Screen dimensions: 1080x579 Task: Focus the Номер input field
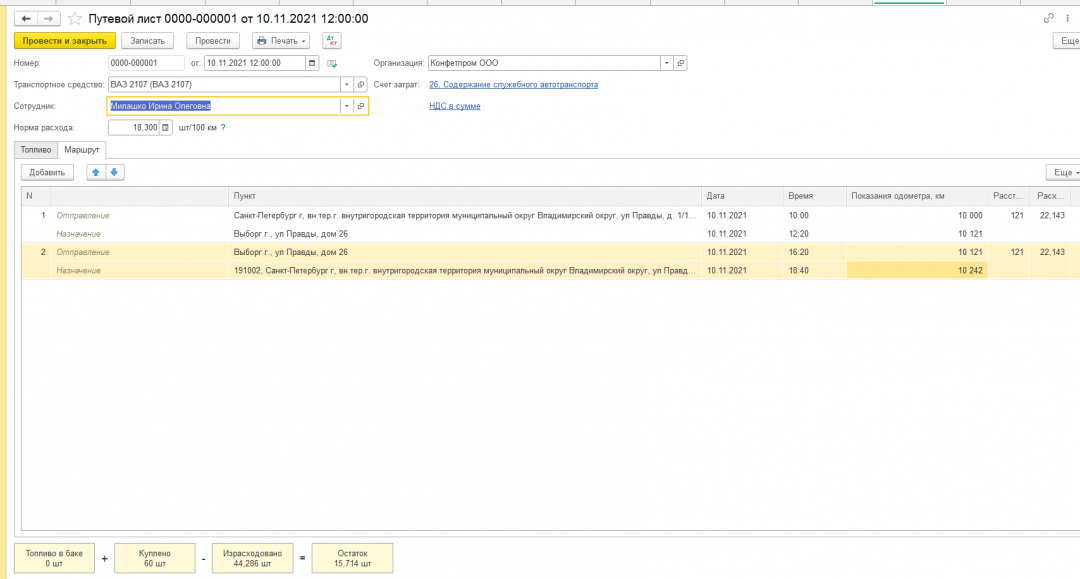coord(146,63)
